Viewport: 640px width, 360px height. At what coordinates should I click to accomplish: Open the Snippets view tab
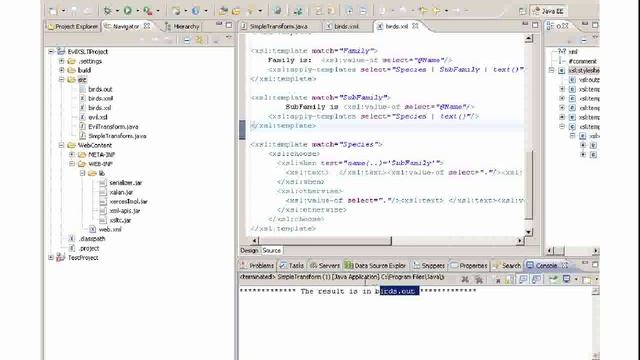[429, 266]
